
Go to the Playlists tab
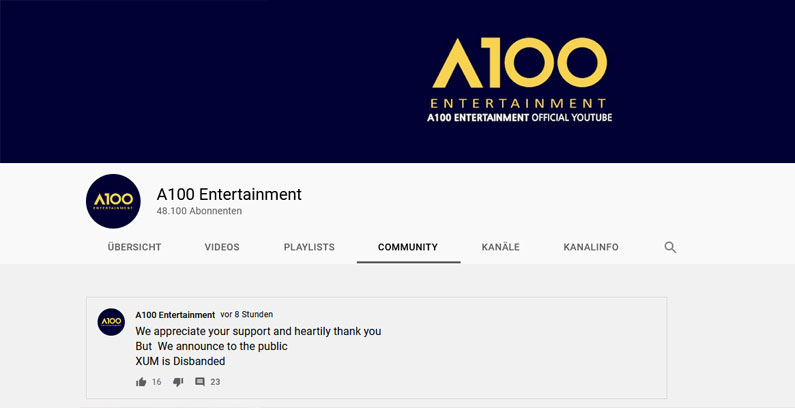309,247
